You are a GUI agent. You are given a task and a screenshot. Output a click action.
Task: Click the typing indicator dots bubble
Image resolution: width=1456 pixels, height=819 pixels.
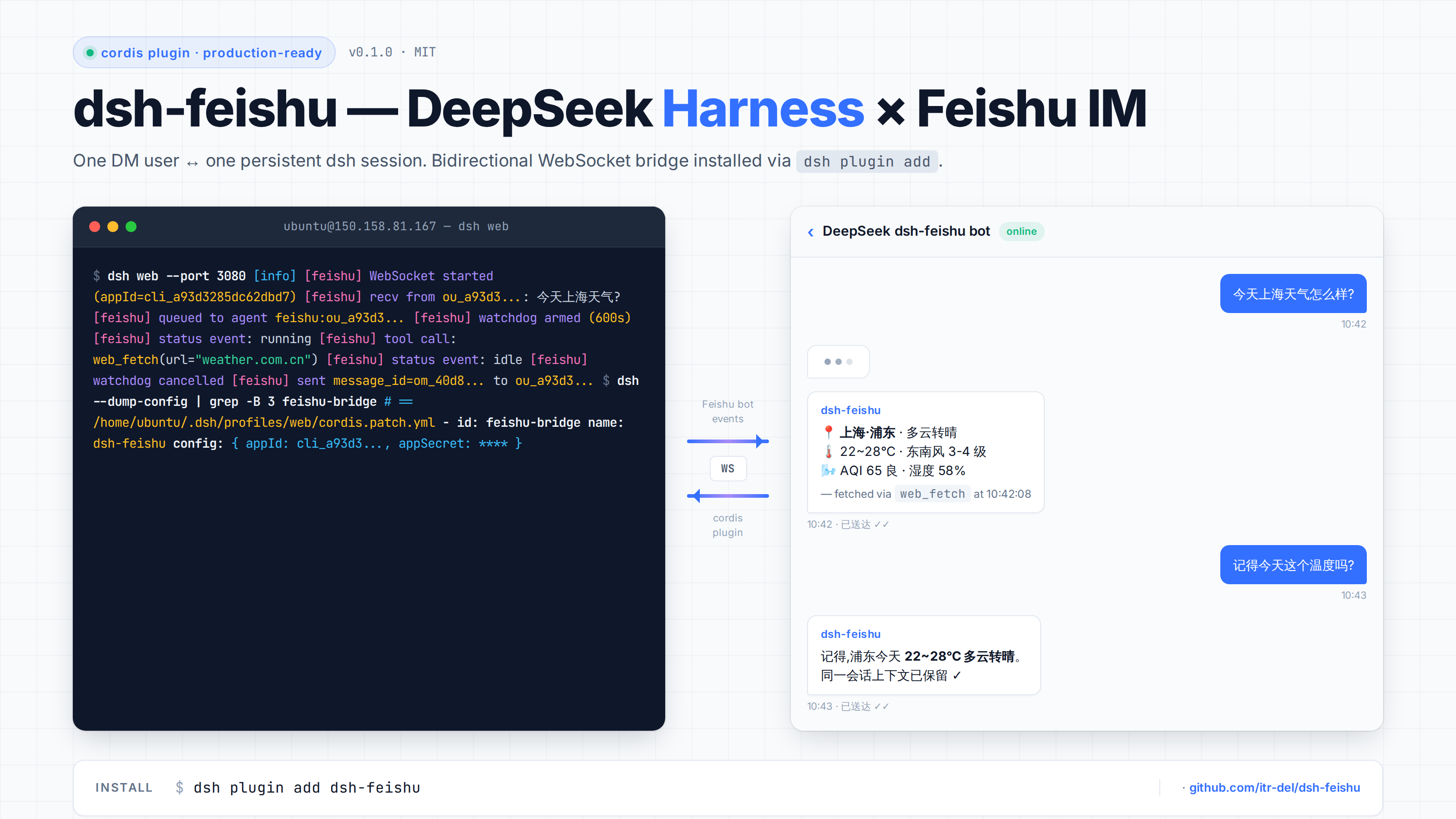pyautogui.click(x=838, y=362)
